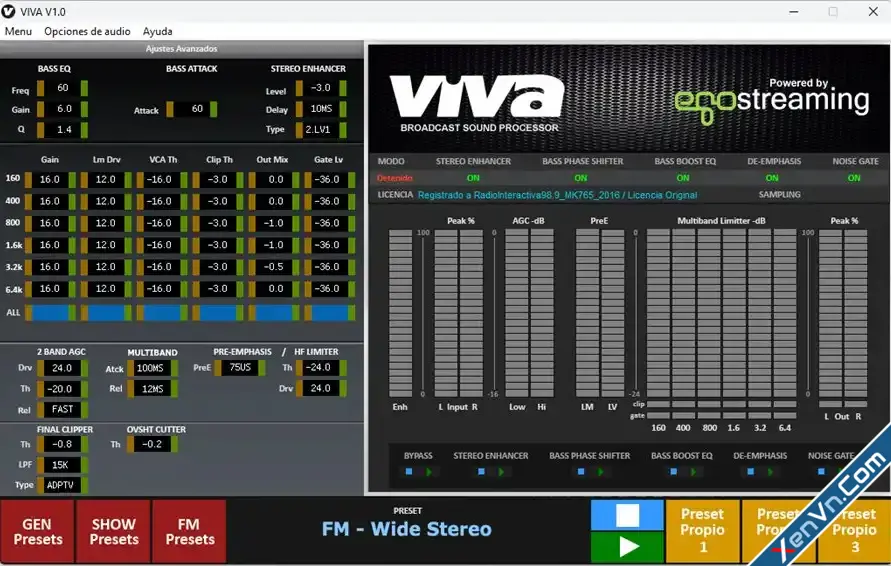Increase Bass EQ Gain using green bar
The height and width of the screenshot is (566, 891).
(x=84, y=109)
